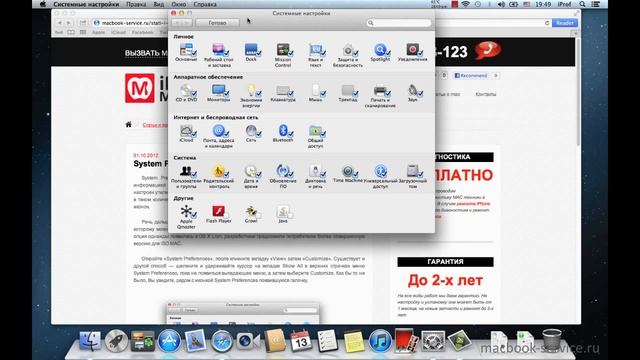Open the Bluetooth preference pane icon

(x=283, y=131)
